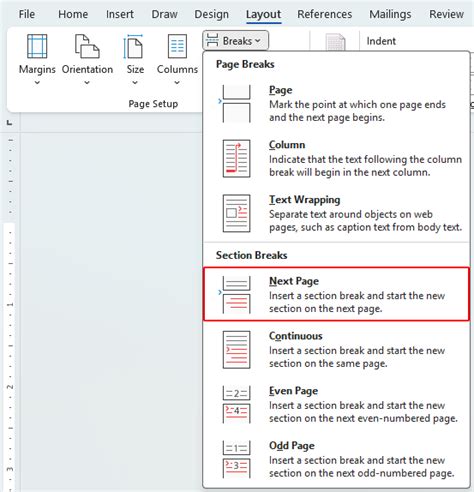The width and height of the screenshot is (474, 492).
Task: Select Next Page section break title
Action: click(294, 281)
